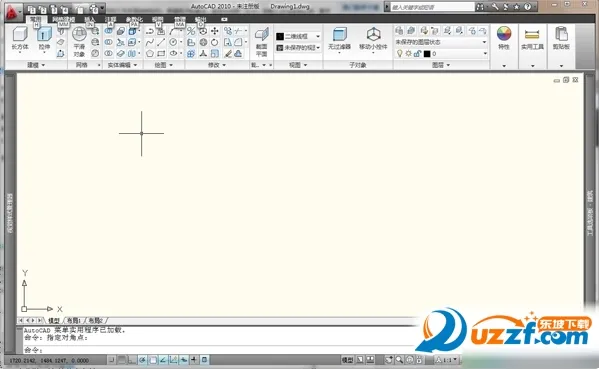
Task: Click Quick View Layouts in status bar
Action: pos(360,359)
